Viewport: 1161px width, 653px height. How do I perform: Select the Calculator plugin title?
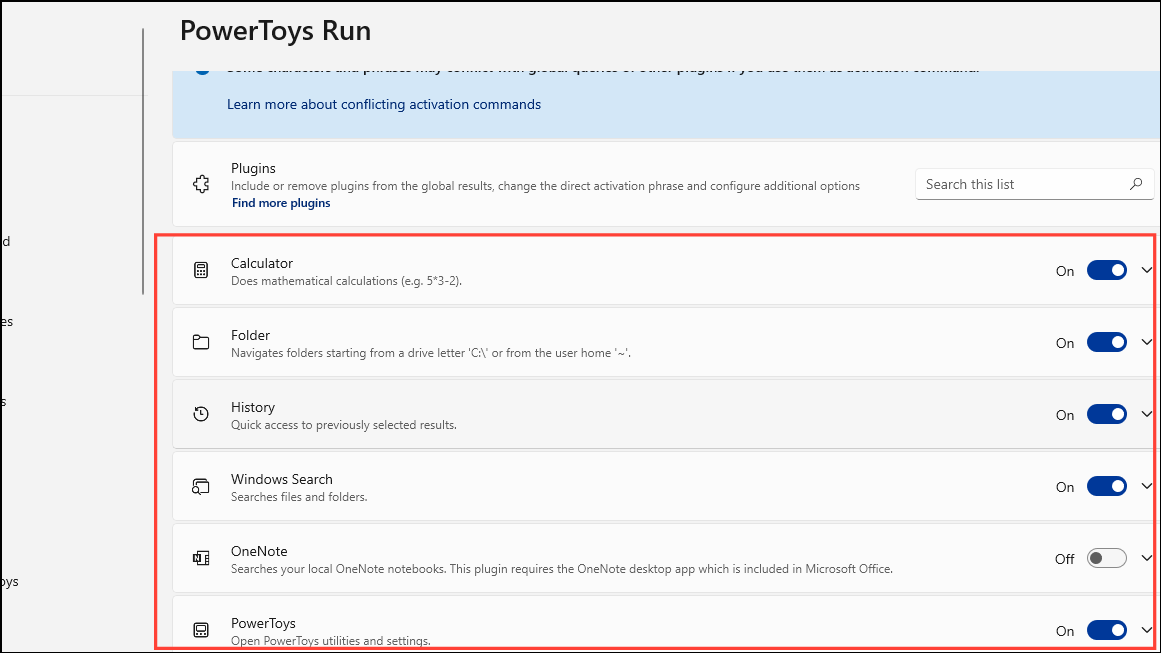(x=261, y=263)
